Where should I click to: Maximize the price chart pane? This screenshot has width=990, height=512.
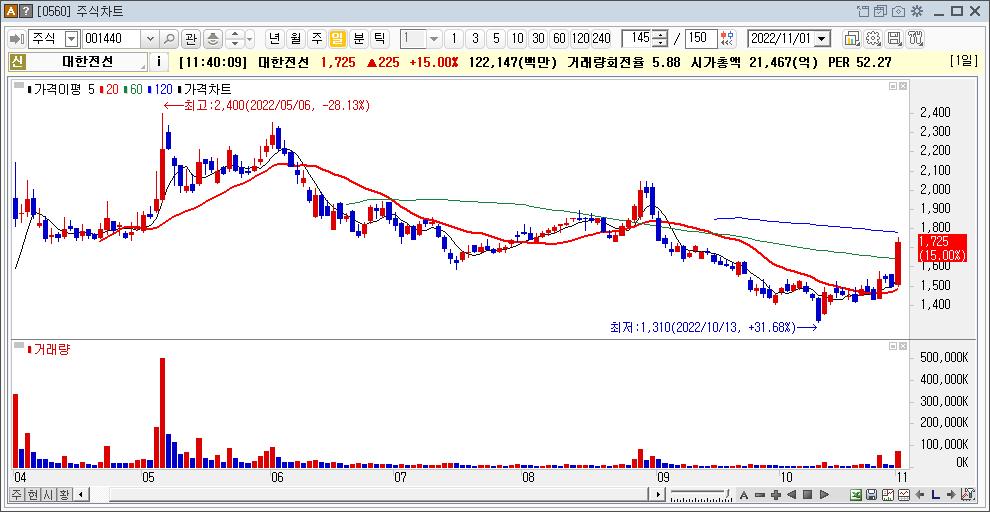pyautogui.click(x=893, y=86)
